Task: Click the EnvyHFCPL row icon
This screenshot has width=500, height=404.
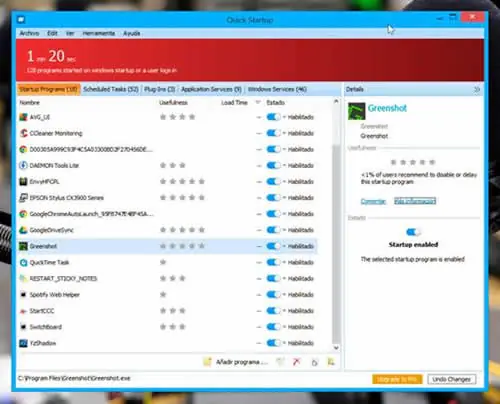Action: tap(23, 182)
